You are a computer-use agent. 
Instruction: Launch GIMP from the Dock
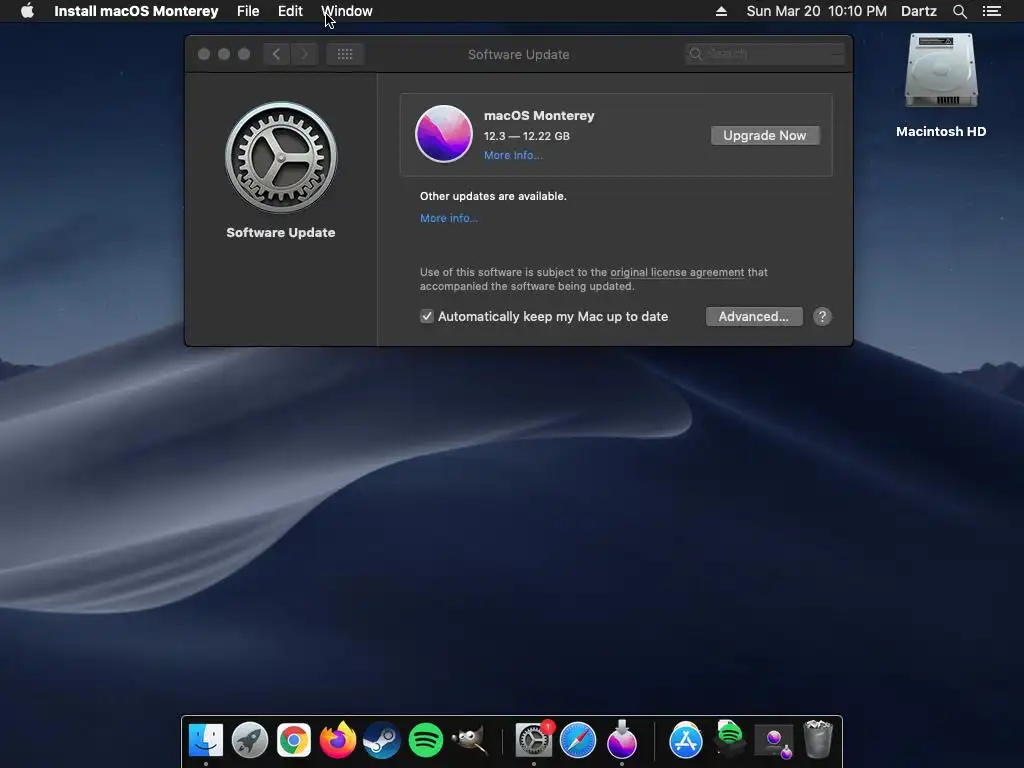click(470, 740)
